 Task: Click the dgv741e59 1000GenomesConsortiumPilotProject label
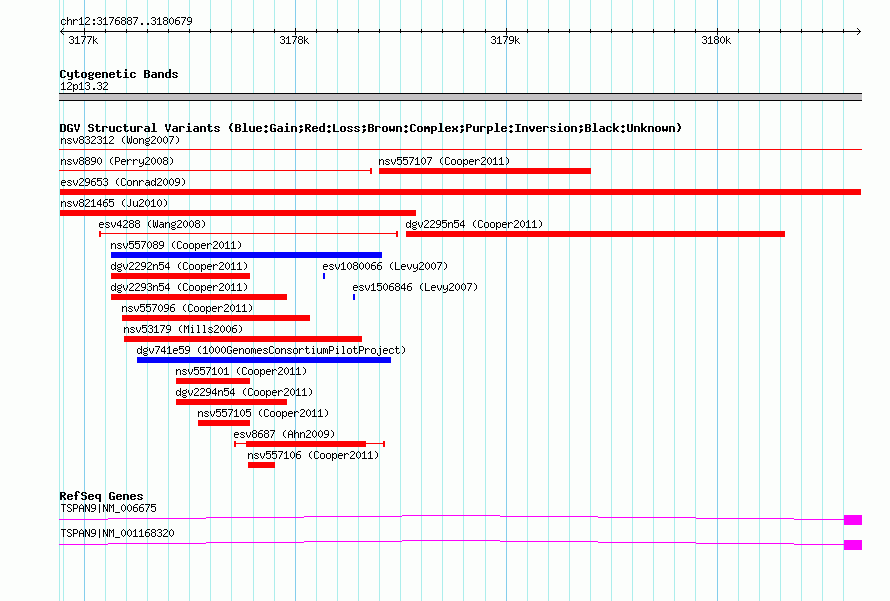coord(271,350)
